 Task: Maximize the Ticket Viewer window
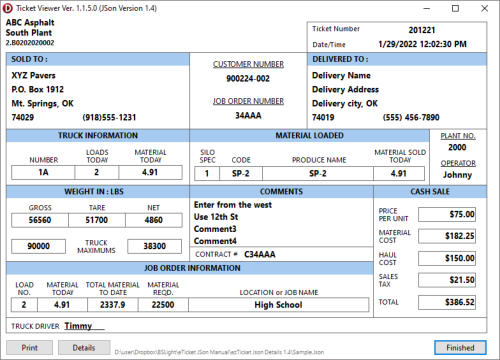455,8
